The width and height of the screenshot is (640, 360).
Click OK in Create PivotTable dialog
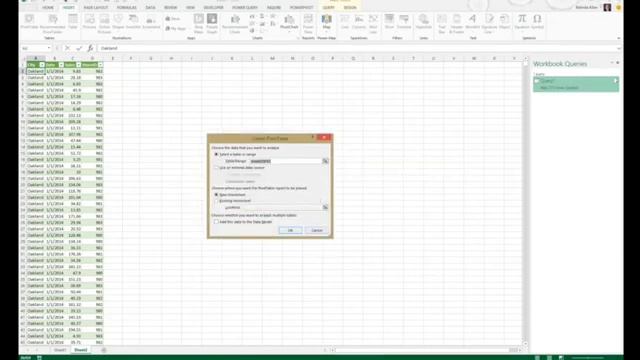pos(291,231)
